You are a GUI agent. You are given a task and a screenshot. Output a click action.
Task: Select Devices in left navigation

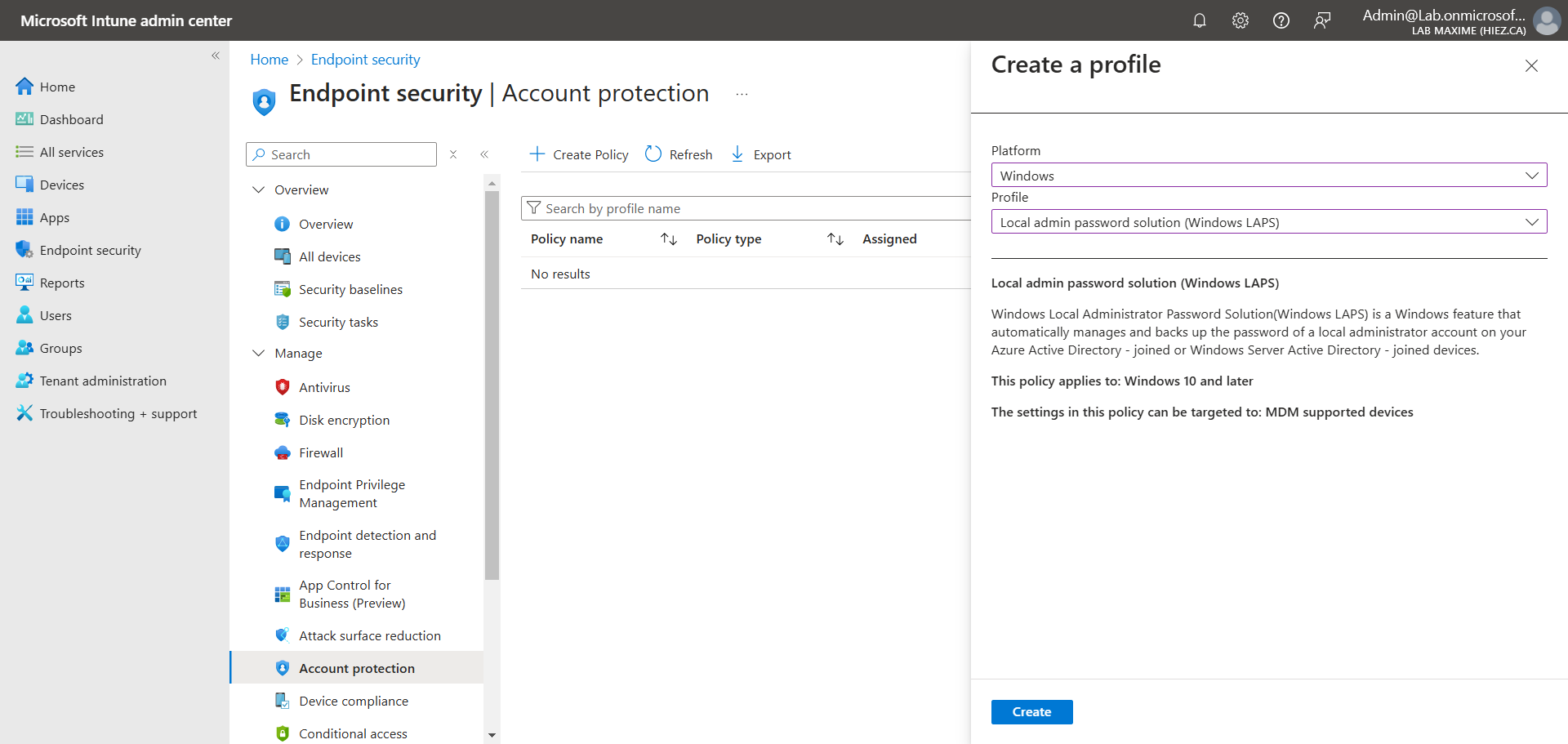pos(61,185)
